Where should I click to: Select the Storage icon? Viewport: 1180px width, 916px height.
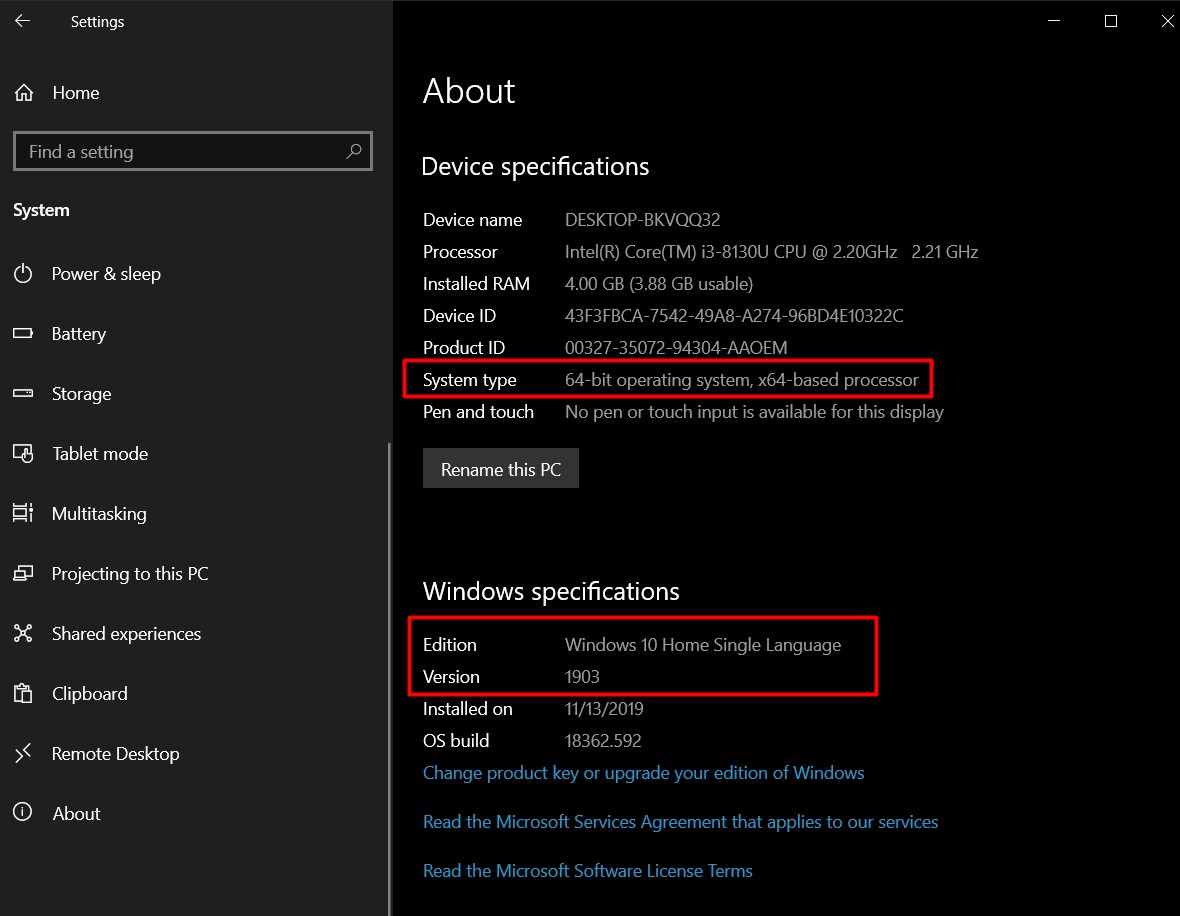pyautogui.click(x=23, y=393)
